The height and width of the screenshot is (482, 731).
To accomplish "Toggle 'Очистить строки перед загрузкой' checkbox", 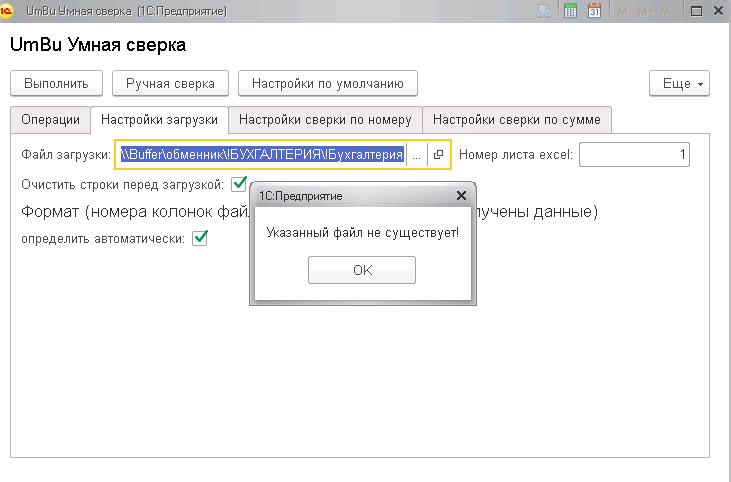I will [x=239, y=184].
